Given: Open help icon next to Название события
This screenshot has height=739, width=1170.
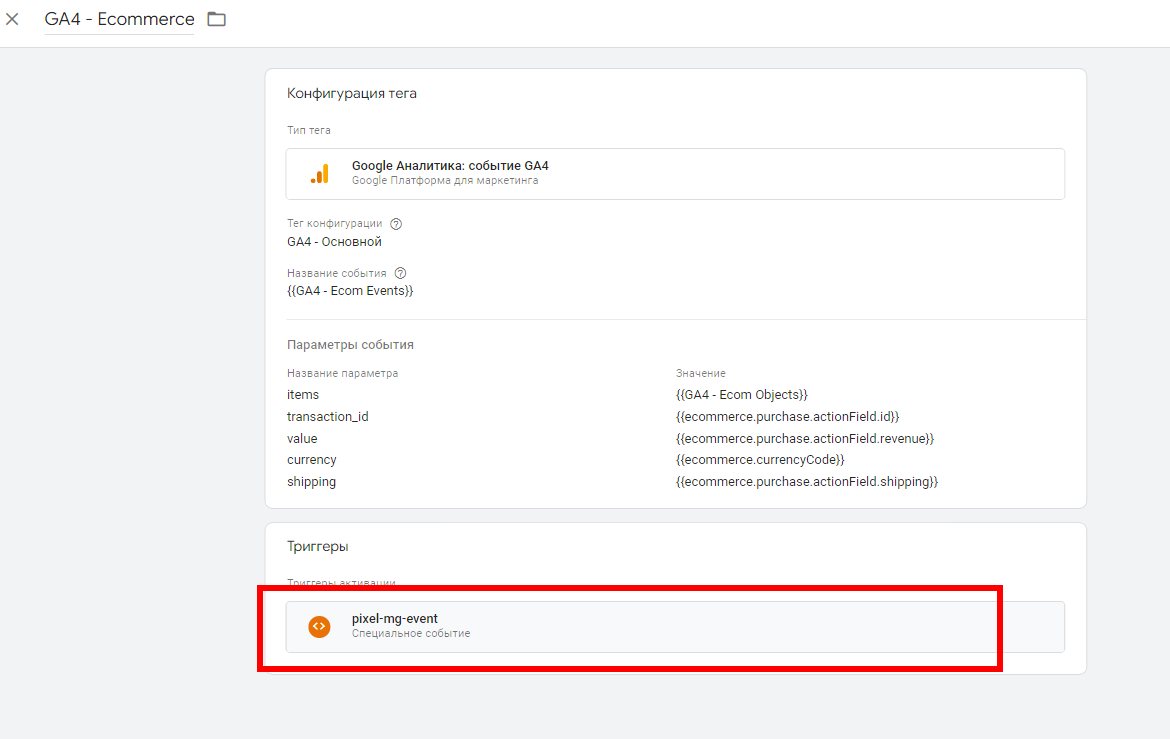Looking at the screenshot, I should (401, 273).
